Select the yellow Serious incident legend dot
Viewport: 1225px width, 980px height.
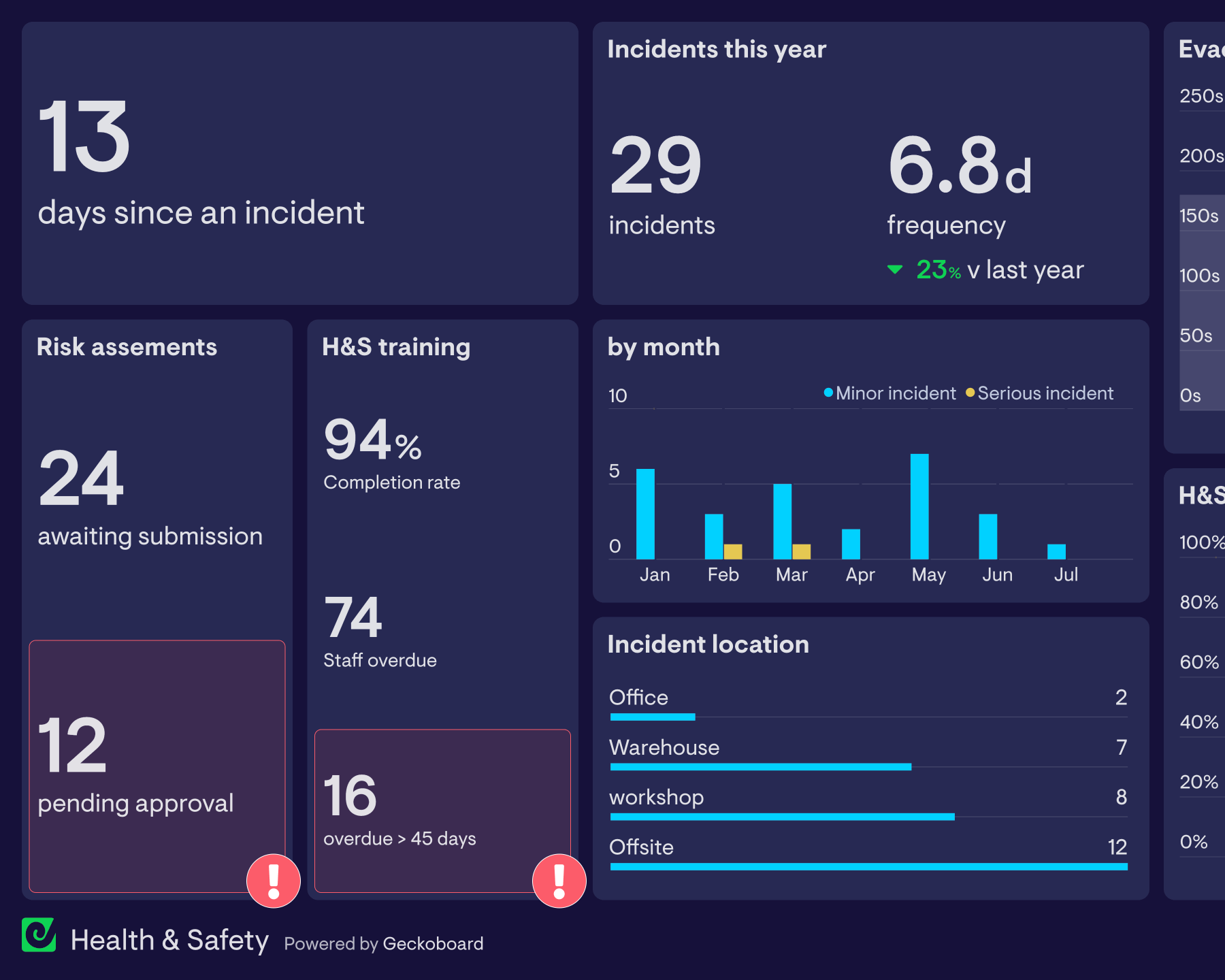pos(969,393)
